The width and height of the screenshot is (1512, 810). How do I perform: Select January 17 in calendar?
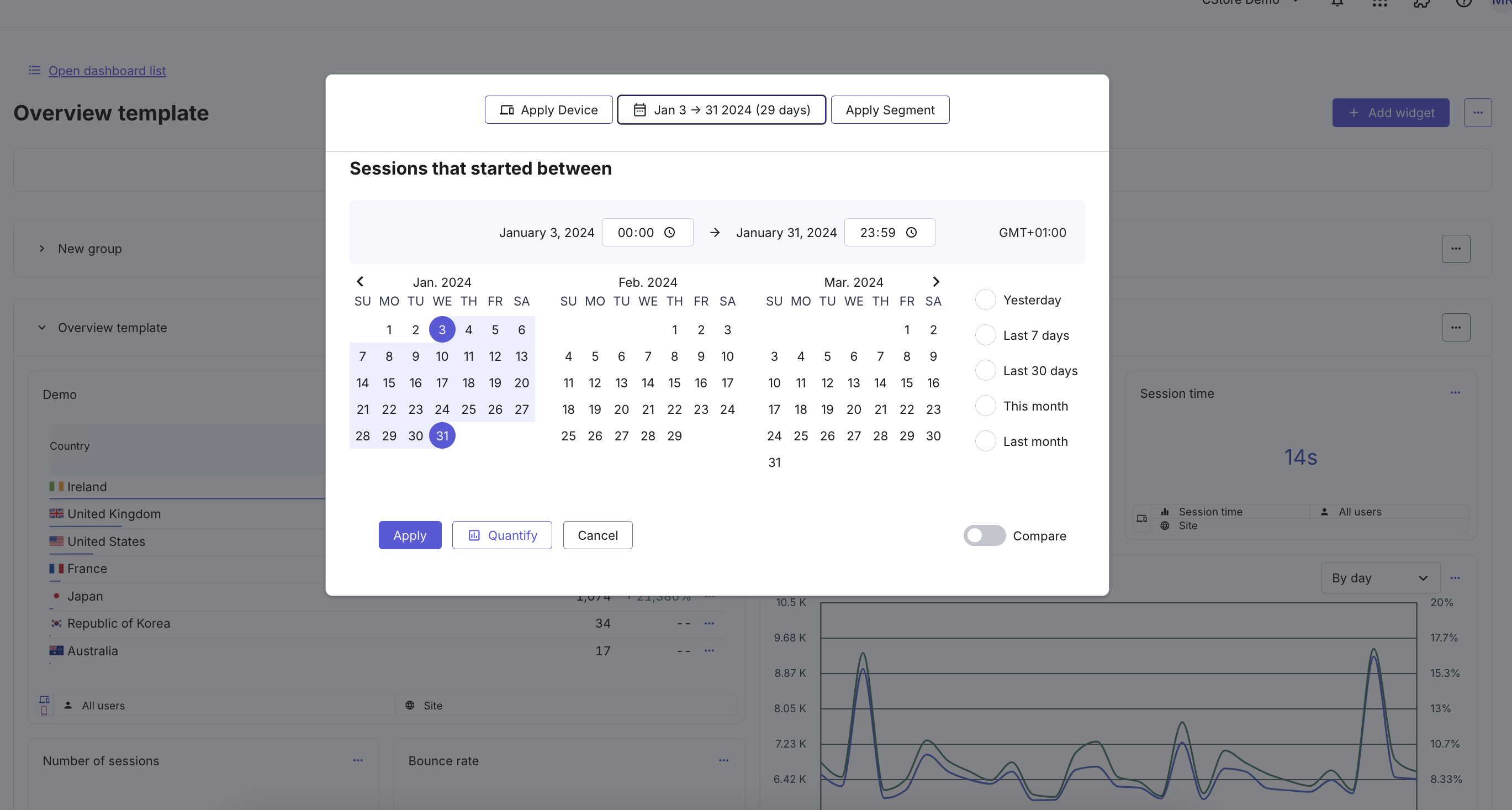click(442, 383)
